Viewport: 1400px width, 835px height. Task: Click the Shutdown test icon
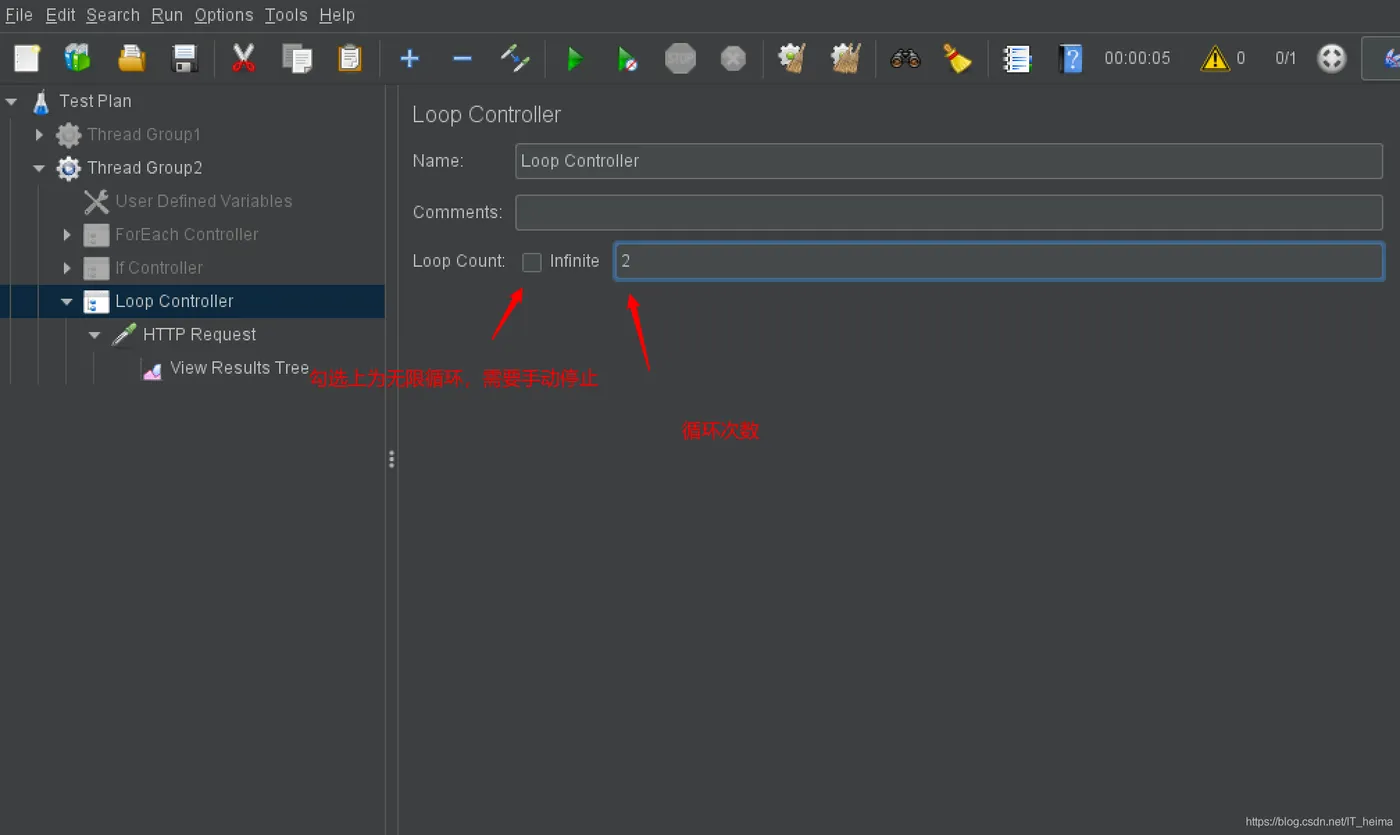pyautogui.click(x=733, y=58)
